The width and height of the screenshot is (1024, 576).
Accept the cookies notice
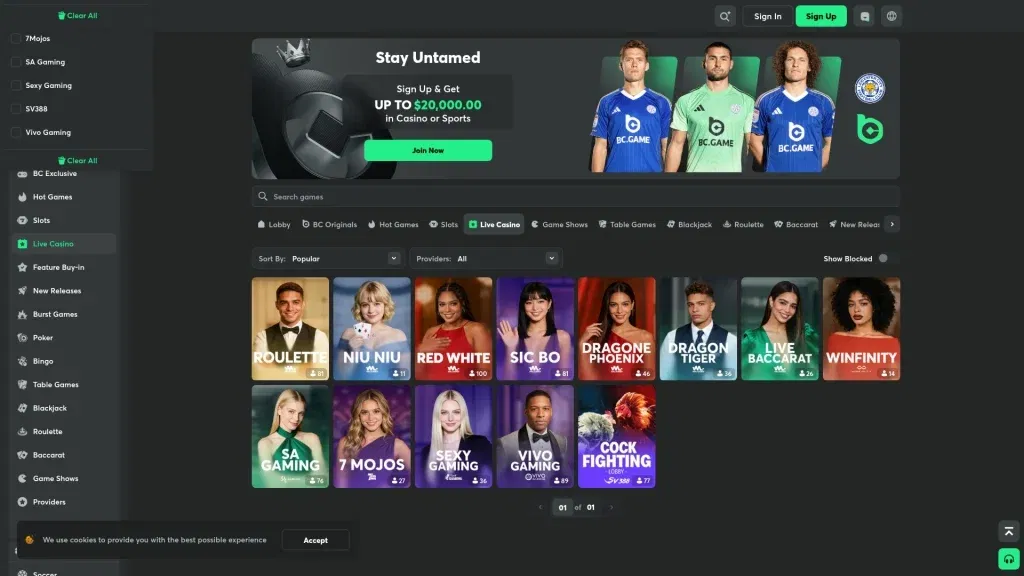click(x=315, y=540)
